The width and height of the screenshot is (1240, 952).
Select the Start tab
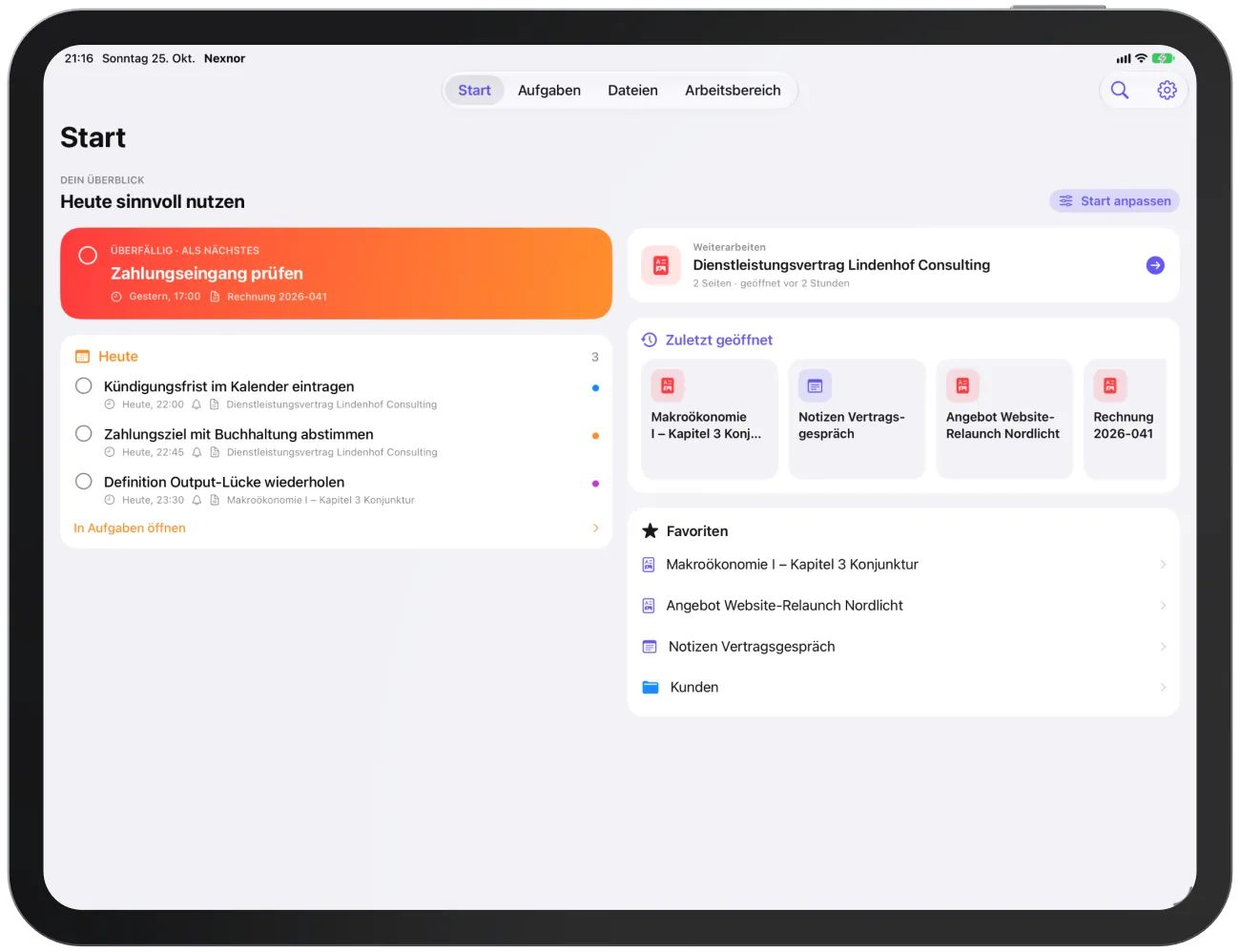pyautogui.click(x=474, y=91)
